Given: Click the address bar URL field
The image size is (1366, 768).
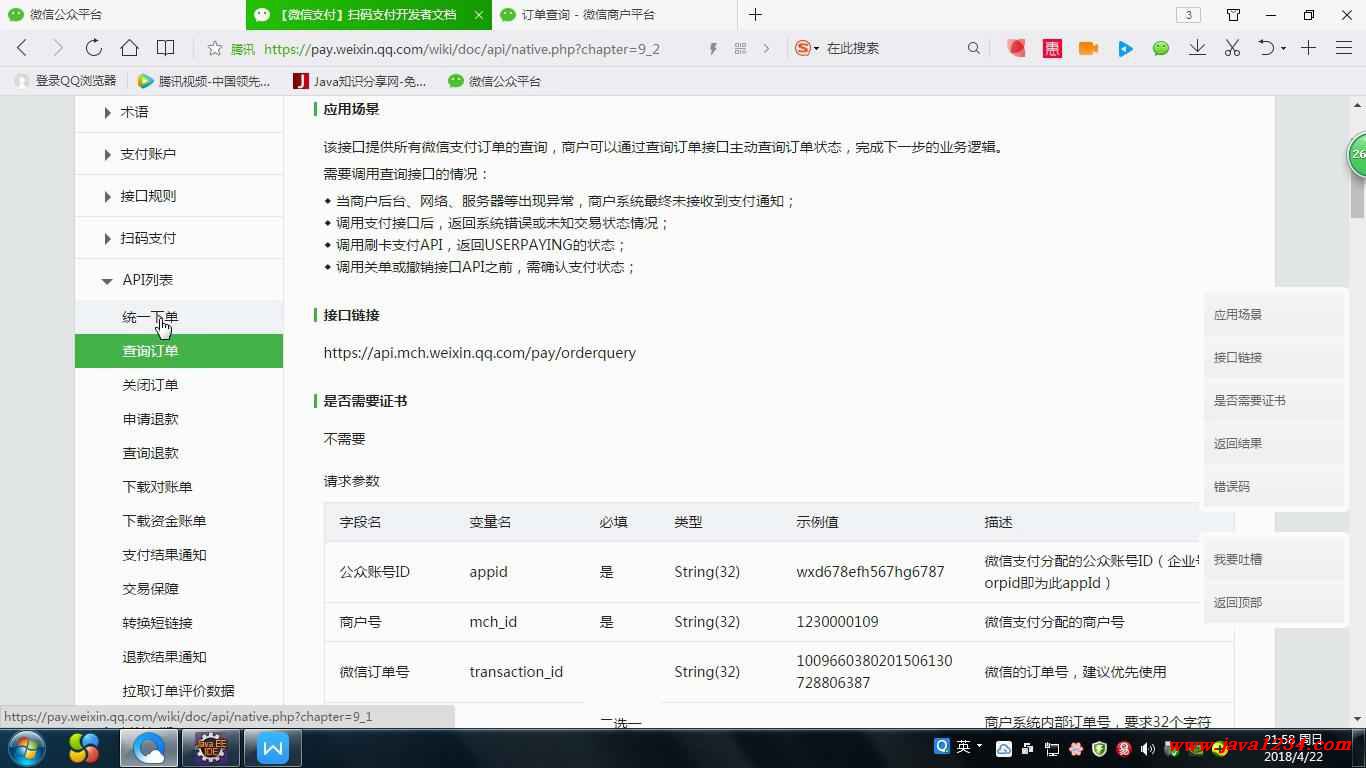Looking at the screenshot, I should (x=461, y=48).
